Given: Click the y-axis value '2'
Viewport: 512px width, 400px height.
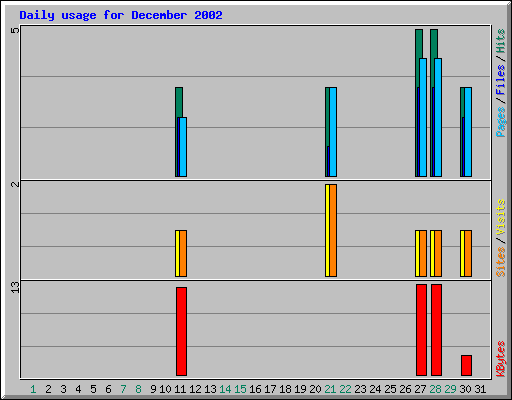Looking at the screenshot, I should click(x=15, y=184).
